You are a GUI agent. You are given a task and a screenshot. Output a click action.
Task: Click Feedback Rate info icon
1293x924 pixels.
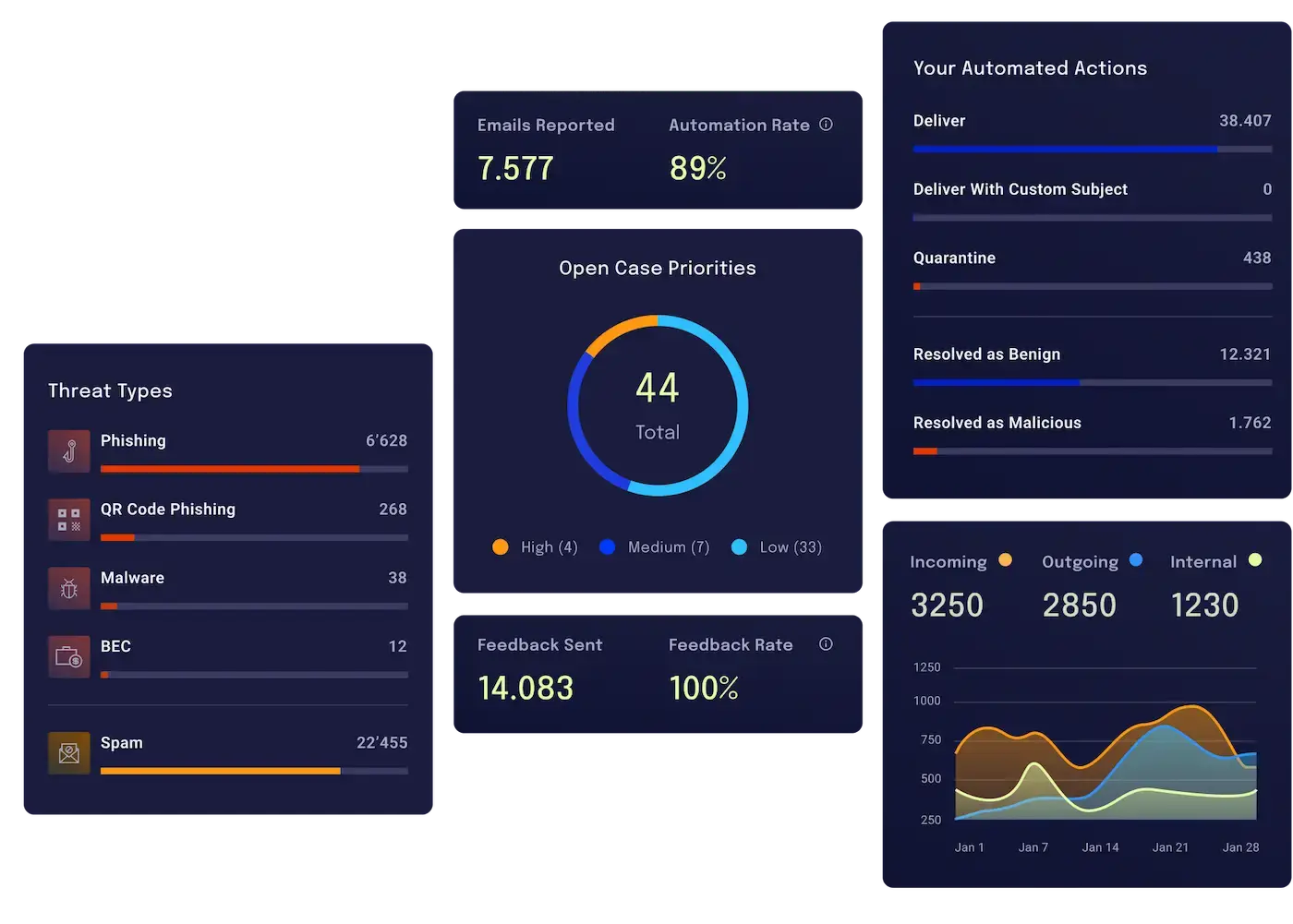(x=826, y=644)
